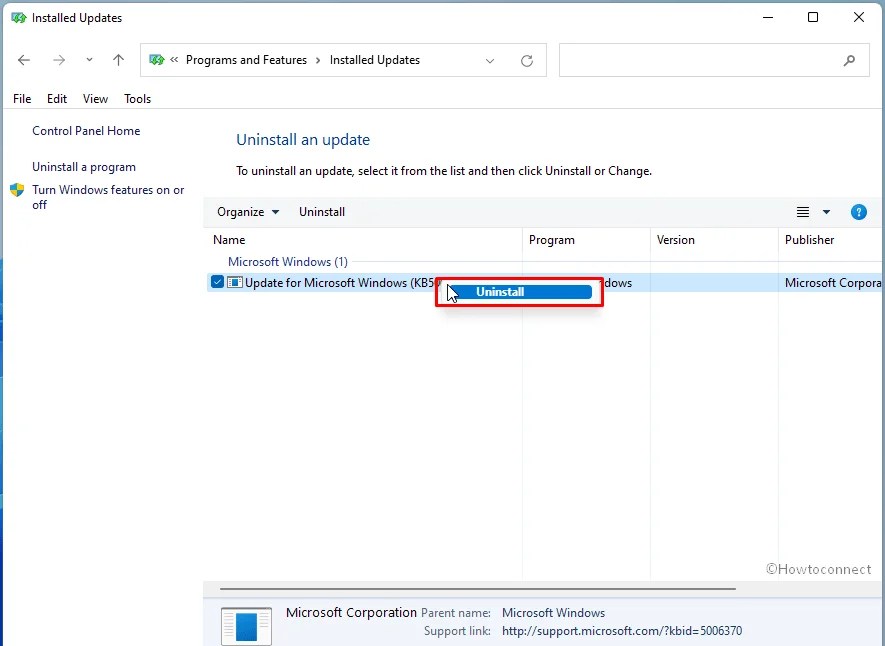The height and width of the screenshot is (646, 885).
Task: Uncheck the KB5006370 update checkbox
Action: (217, 282)
